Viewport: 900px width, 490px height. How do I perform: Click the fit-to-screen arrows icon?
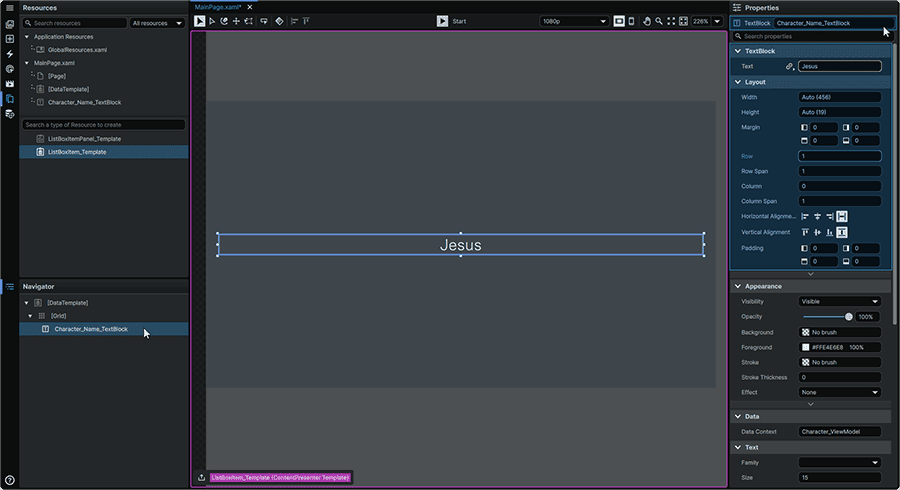(671, 21)
